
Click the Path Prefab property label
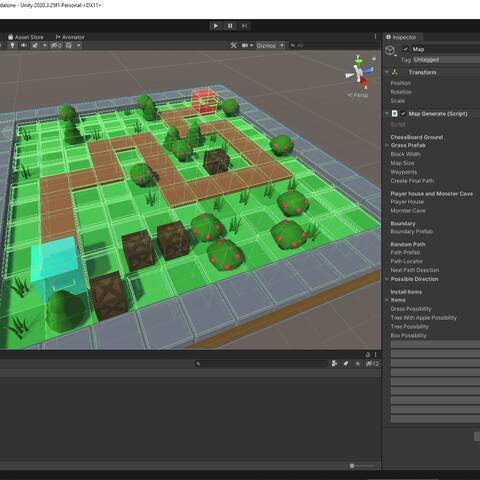click(x=405, y=252)
